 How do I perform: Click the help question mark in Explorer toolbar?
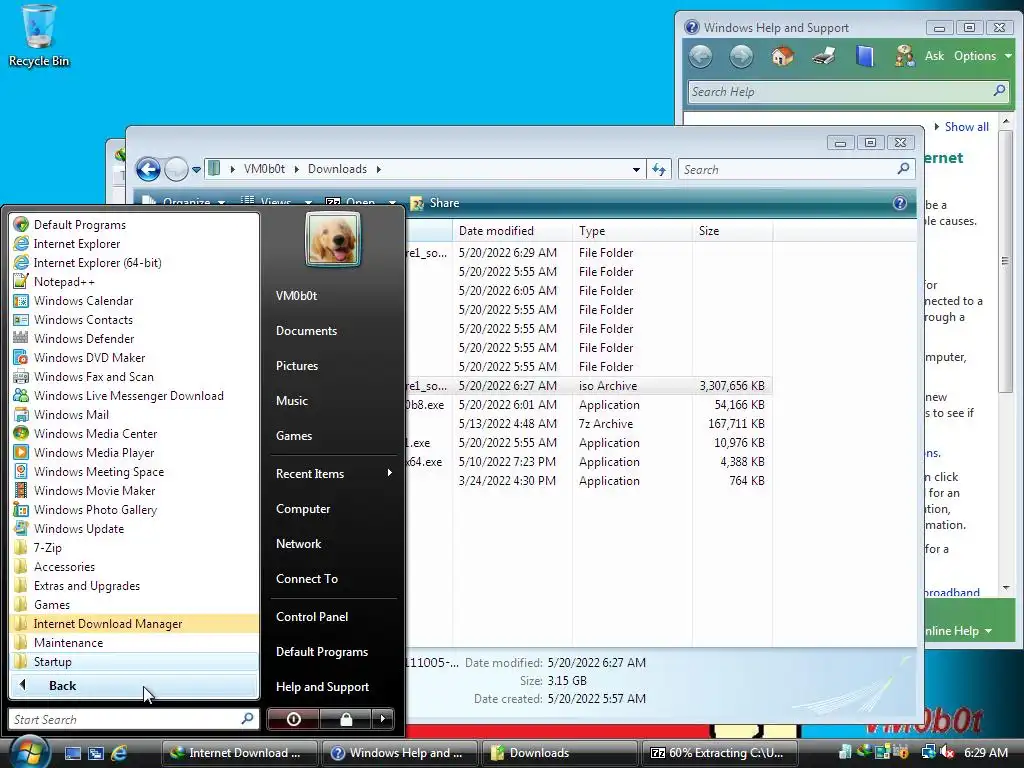pos(899,203)
